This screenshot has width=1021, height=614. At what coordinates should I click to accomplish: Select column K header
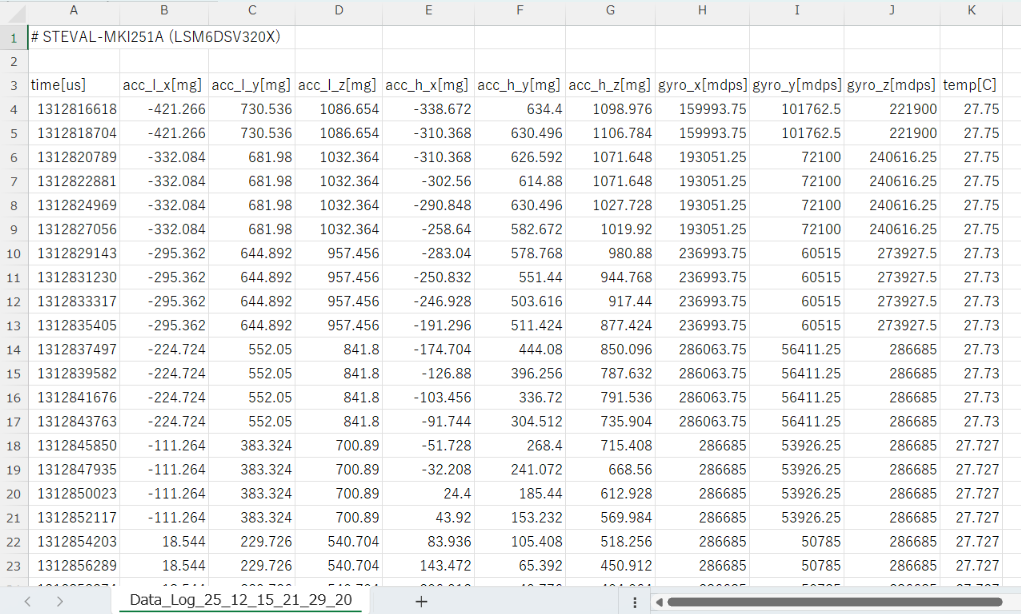(971, 11)
